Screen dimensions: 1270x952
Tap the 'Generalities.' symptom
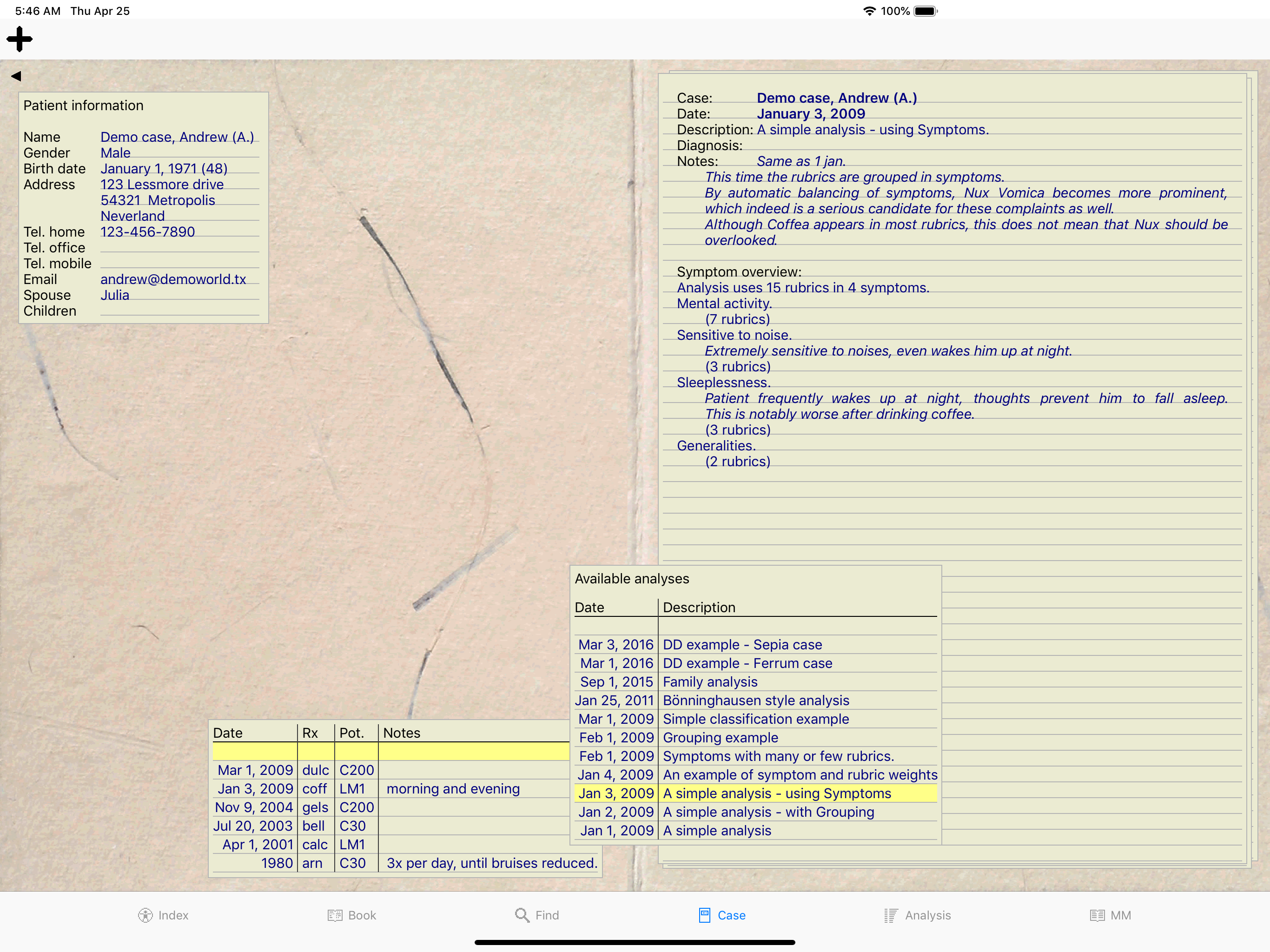click(716, 446)
